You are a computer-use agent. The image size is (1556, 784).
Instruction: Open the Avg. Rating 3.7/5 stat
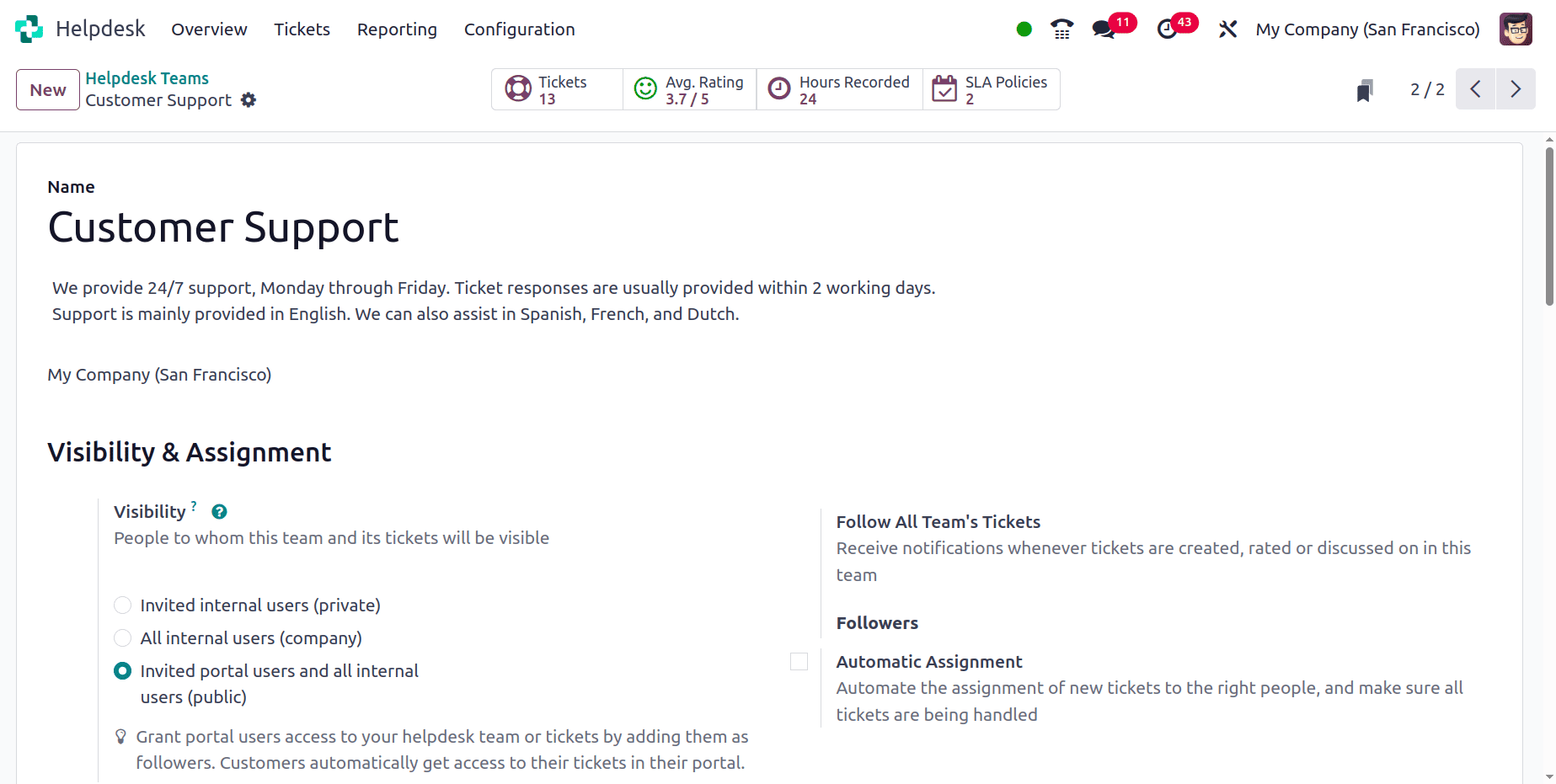689,88
